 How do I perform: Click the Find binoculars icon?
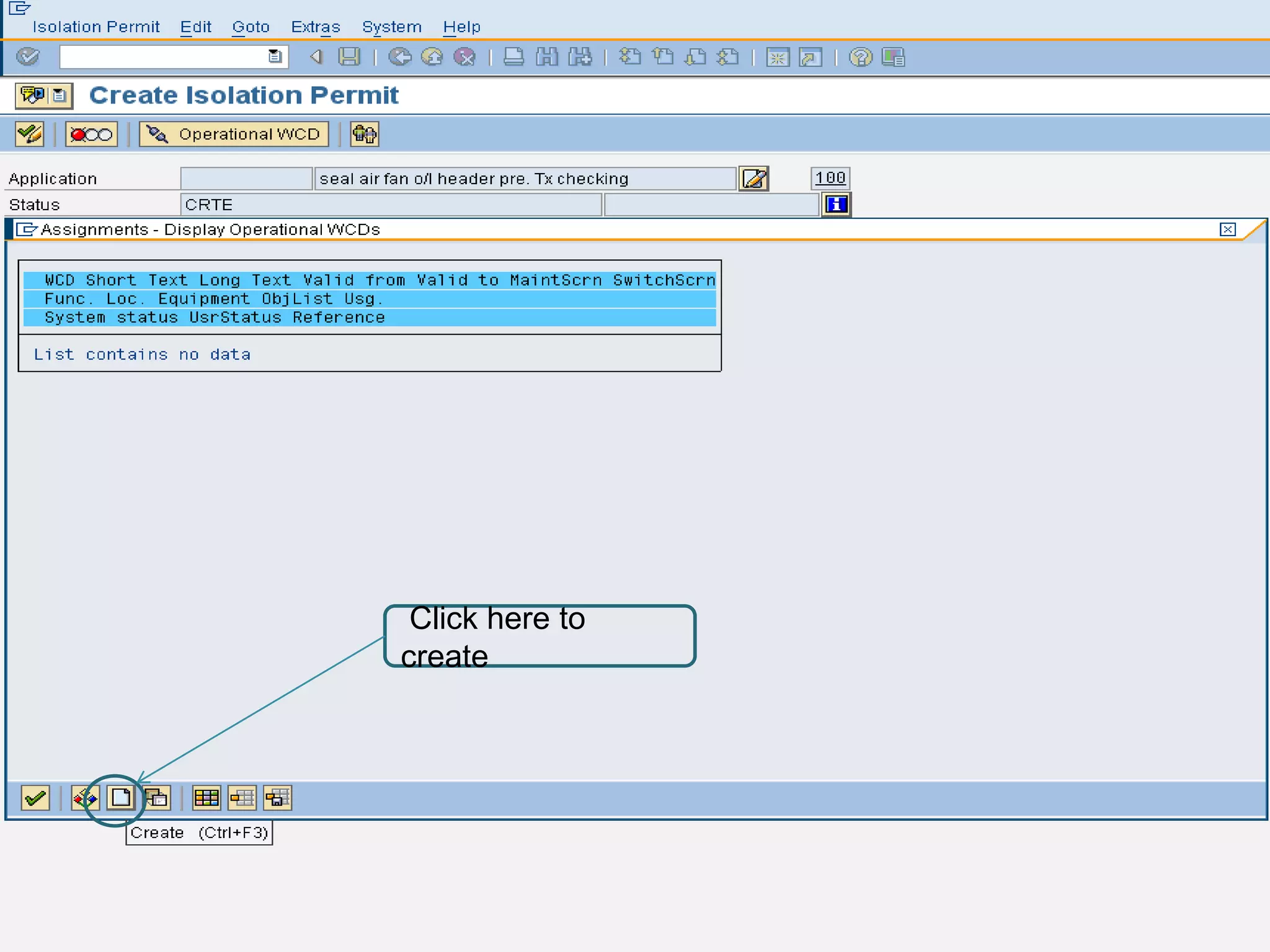tap(547, 57)
